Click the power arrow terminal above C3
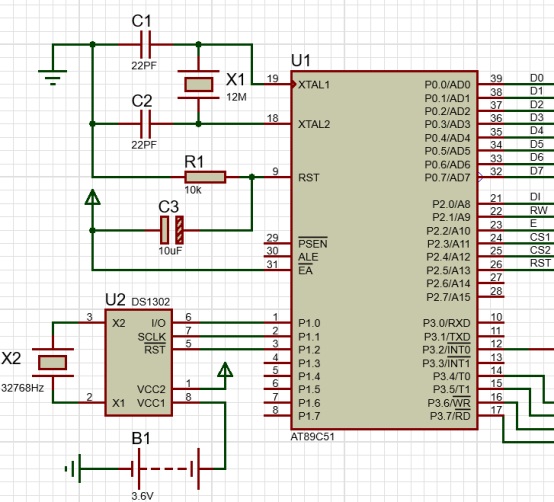This screenshot has width=554, height=502. coord(93,197)
